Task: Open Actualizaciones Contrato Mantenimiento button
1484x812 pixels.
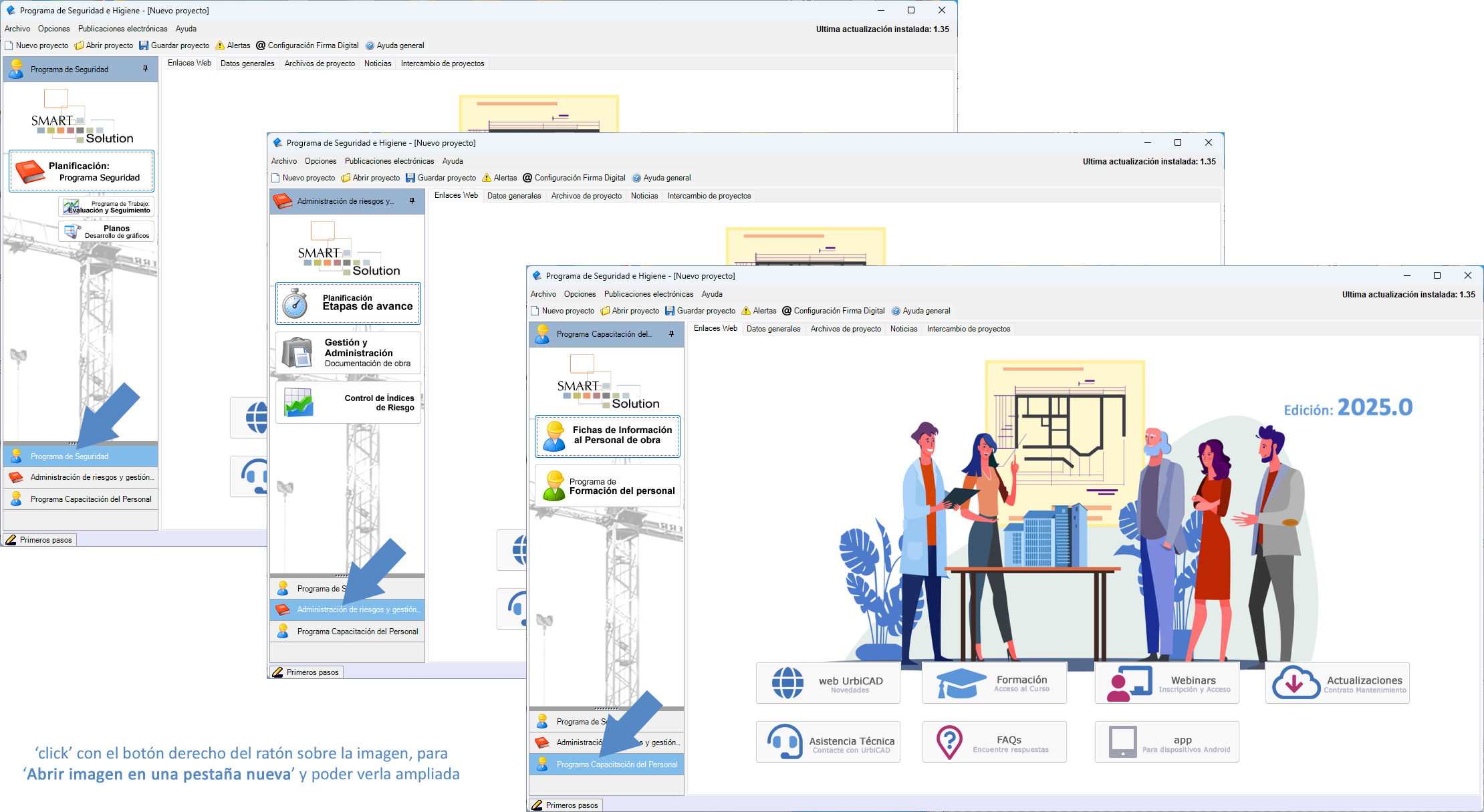Action: coord(1337,683)
